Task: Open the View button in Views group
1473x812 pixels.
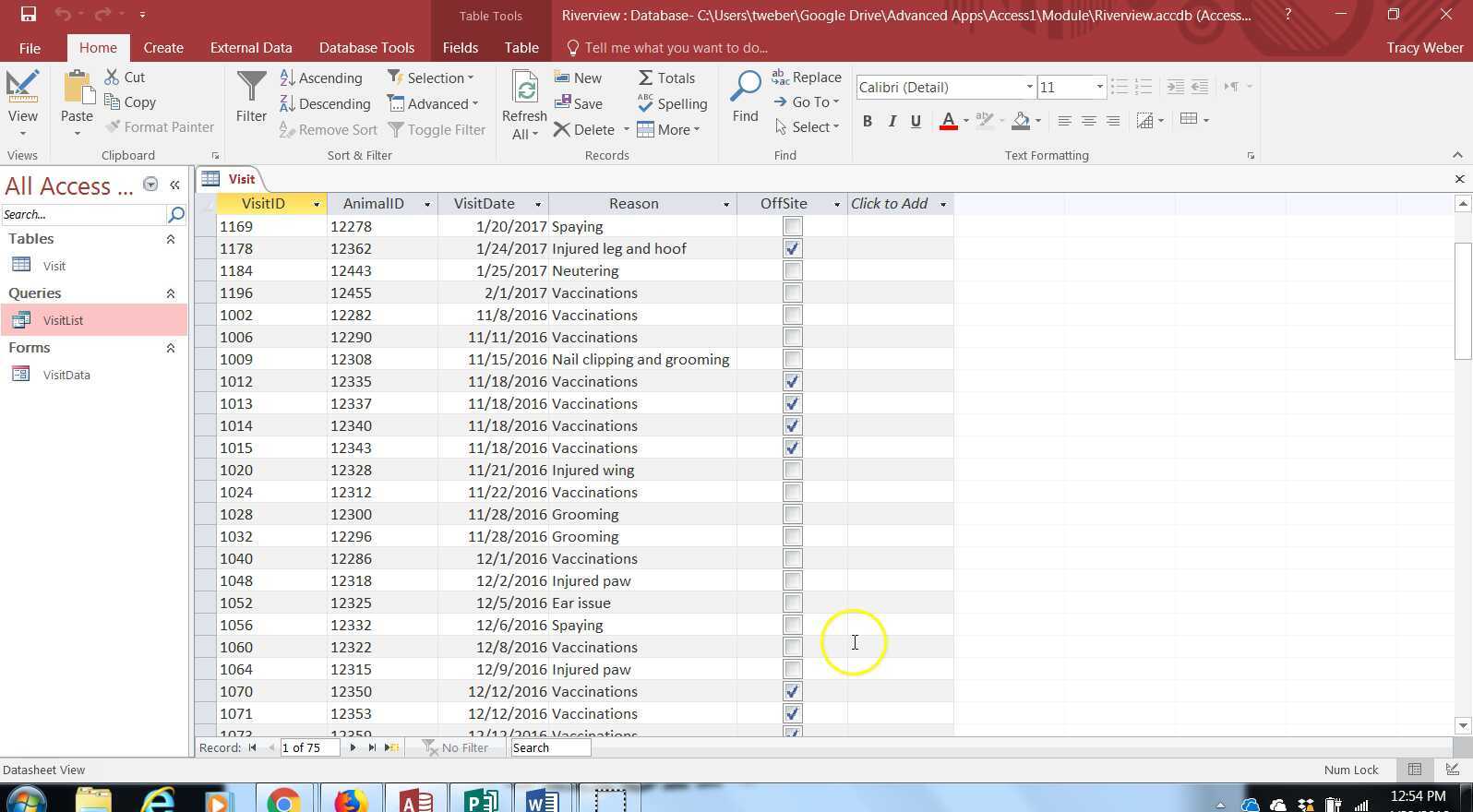Action: click(22, 103)
